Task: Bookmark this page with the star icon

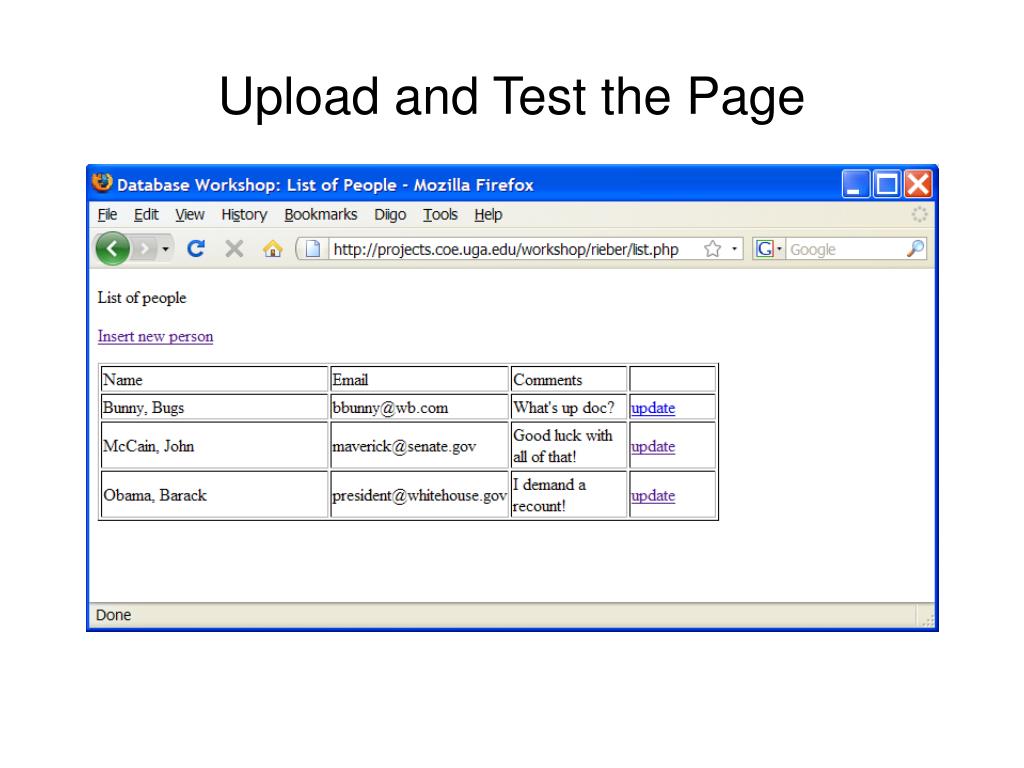Action: [x=712, y=249]
